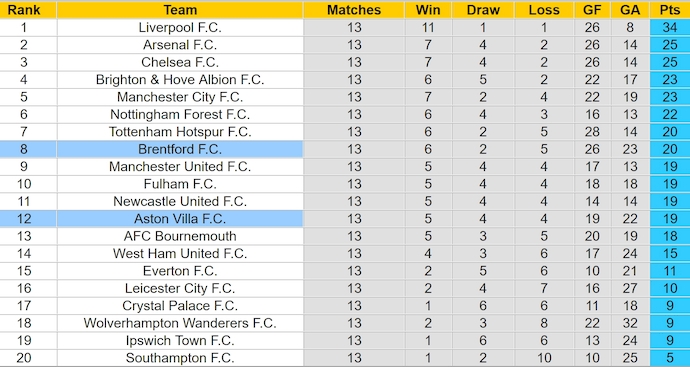Click the Rank column header
690x367 pixels.
pos(24,10)
